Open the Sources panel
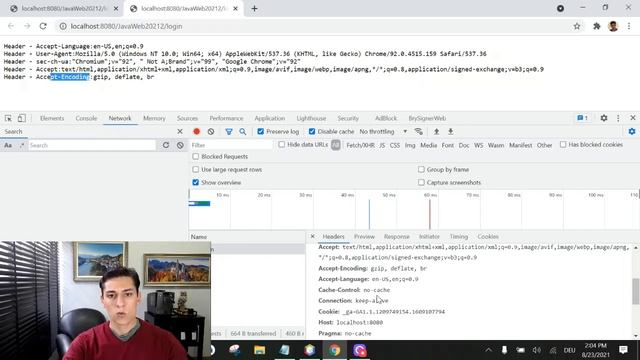The image size is (640, 360). point(187,118)
